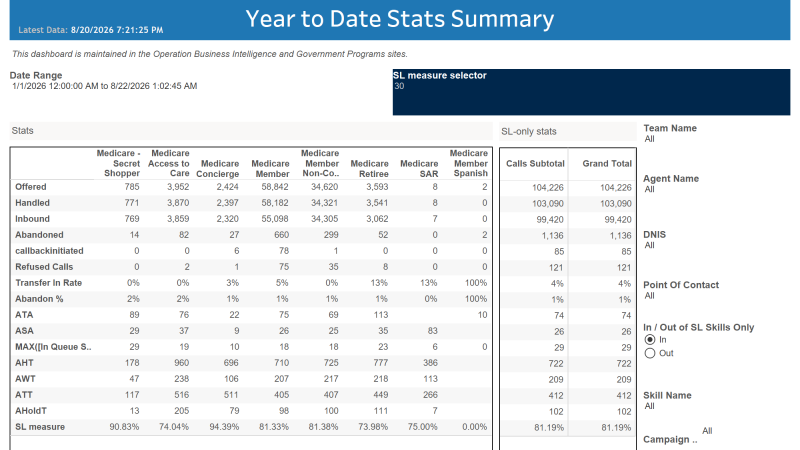This screenshot has width=800, height=450.
Task: Click the Medicare Member Non-Co.. column header
Action: click(320, 163)
